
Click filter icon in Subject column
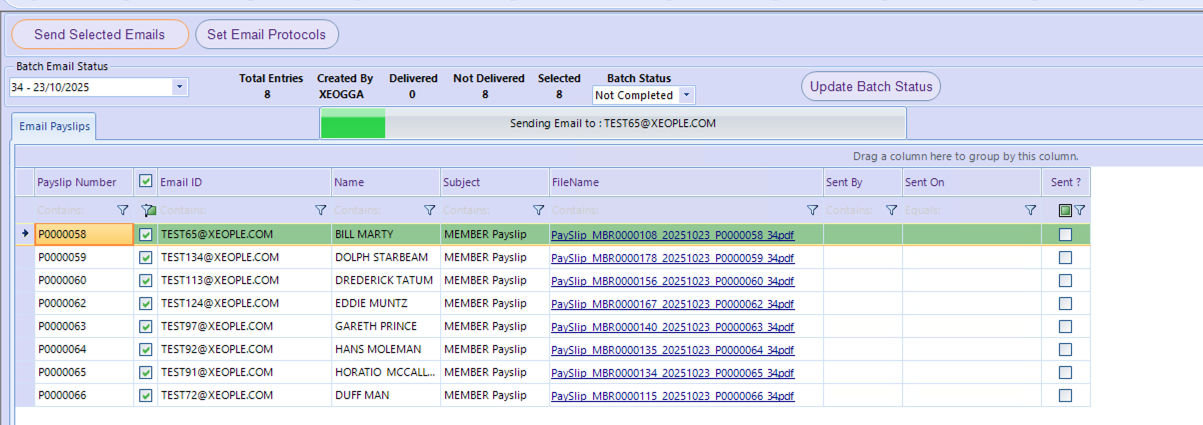539,211
